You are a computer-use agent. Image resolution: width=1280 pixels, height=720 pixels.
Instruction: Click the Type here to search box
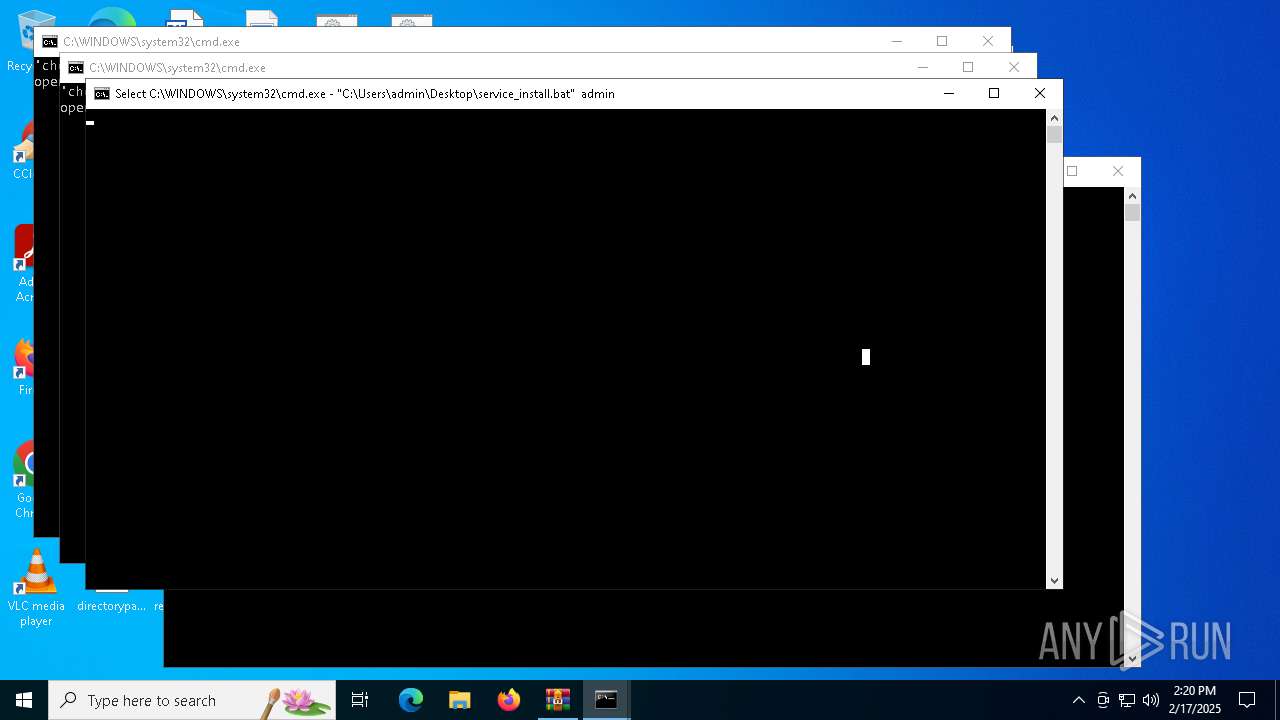tap(192, 700)
